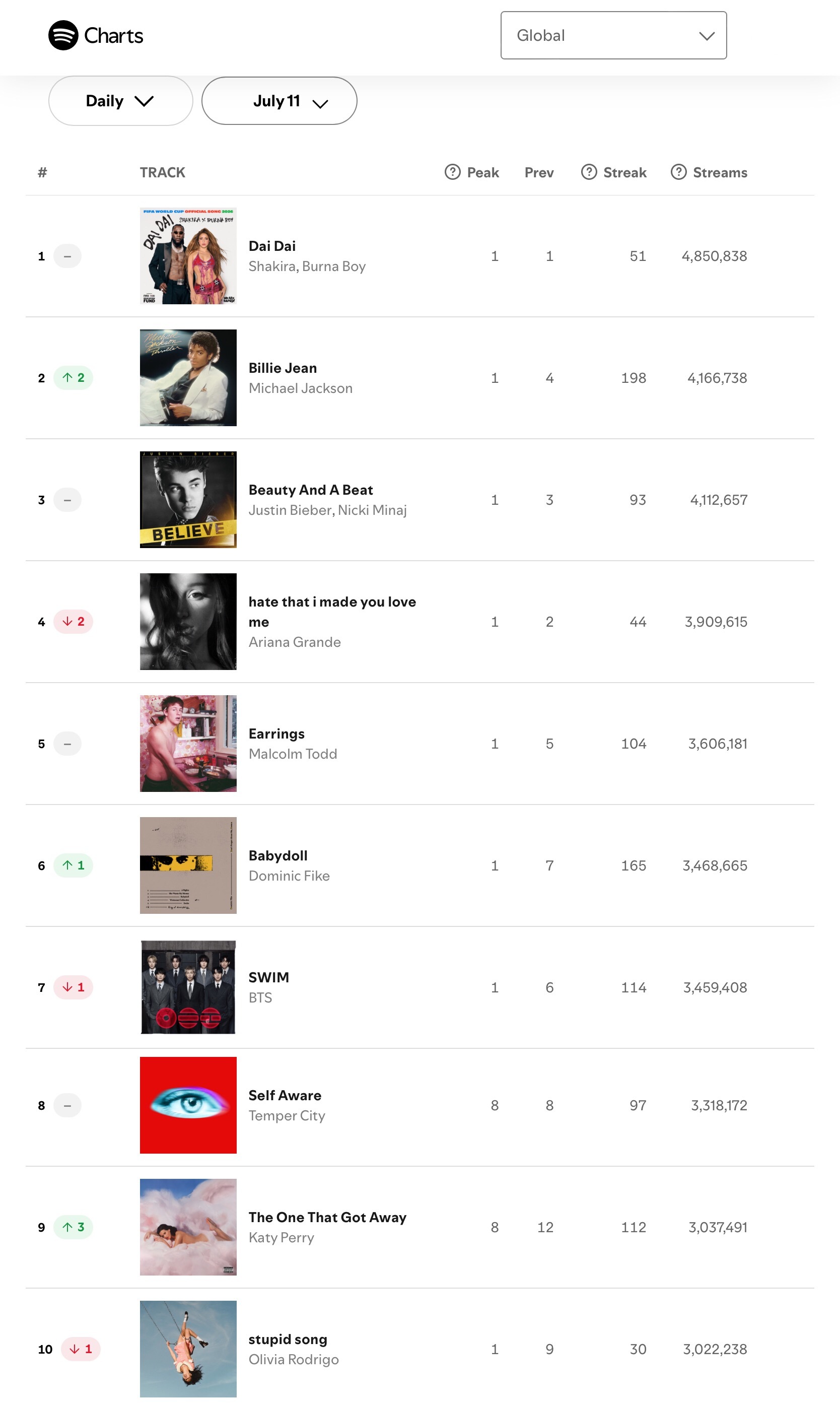Click the Babydoll album cover thumbnail

188,865
